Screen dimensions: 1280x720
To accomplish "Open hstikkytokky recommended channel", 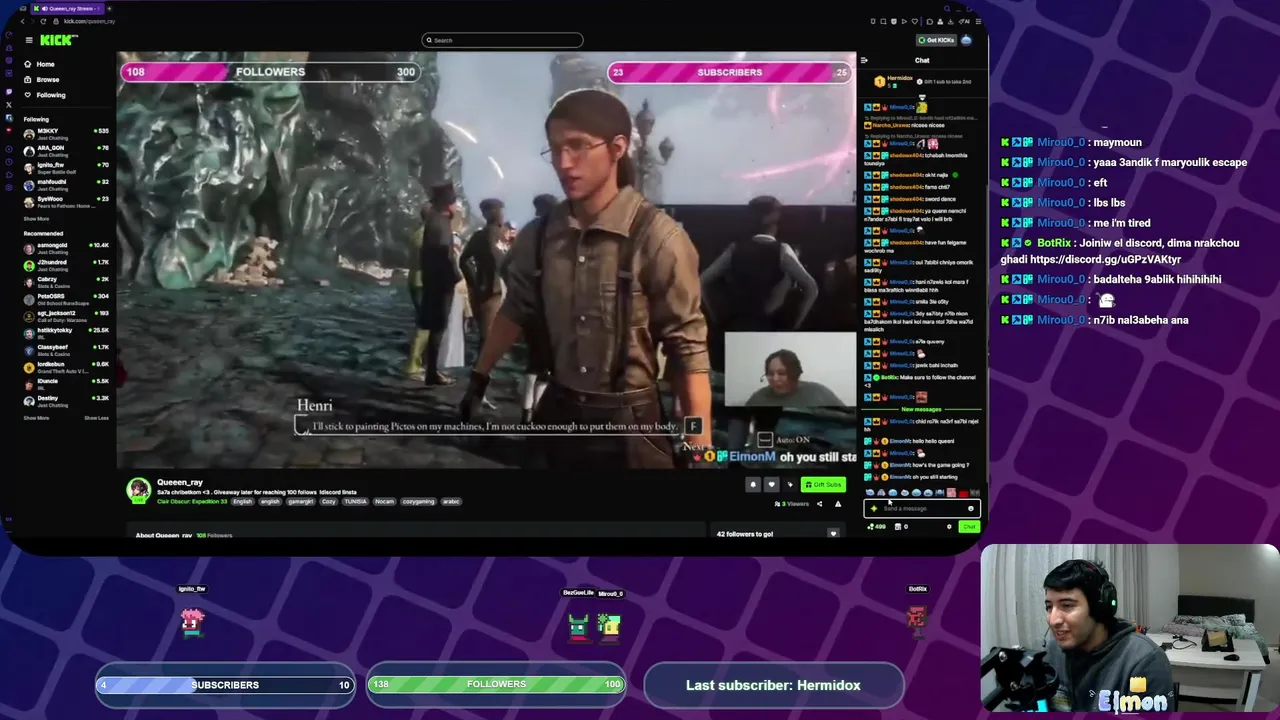I will tap(66, 333).
